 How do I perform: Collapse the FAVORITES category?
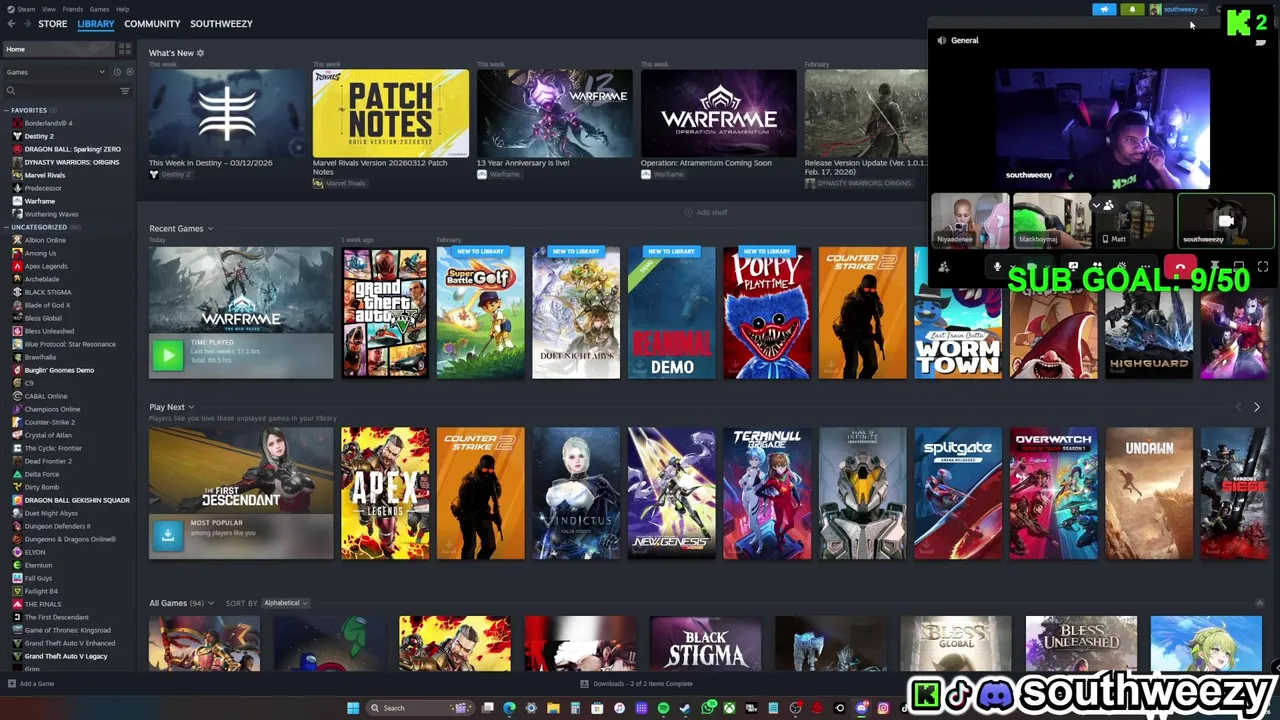tap(8, 110)
